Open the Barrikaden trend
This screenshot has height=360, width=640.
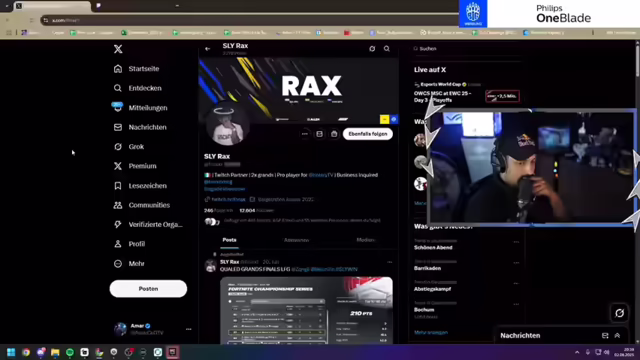pyautogui.click(x=427, y=268)
